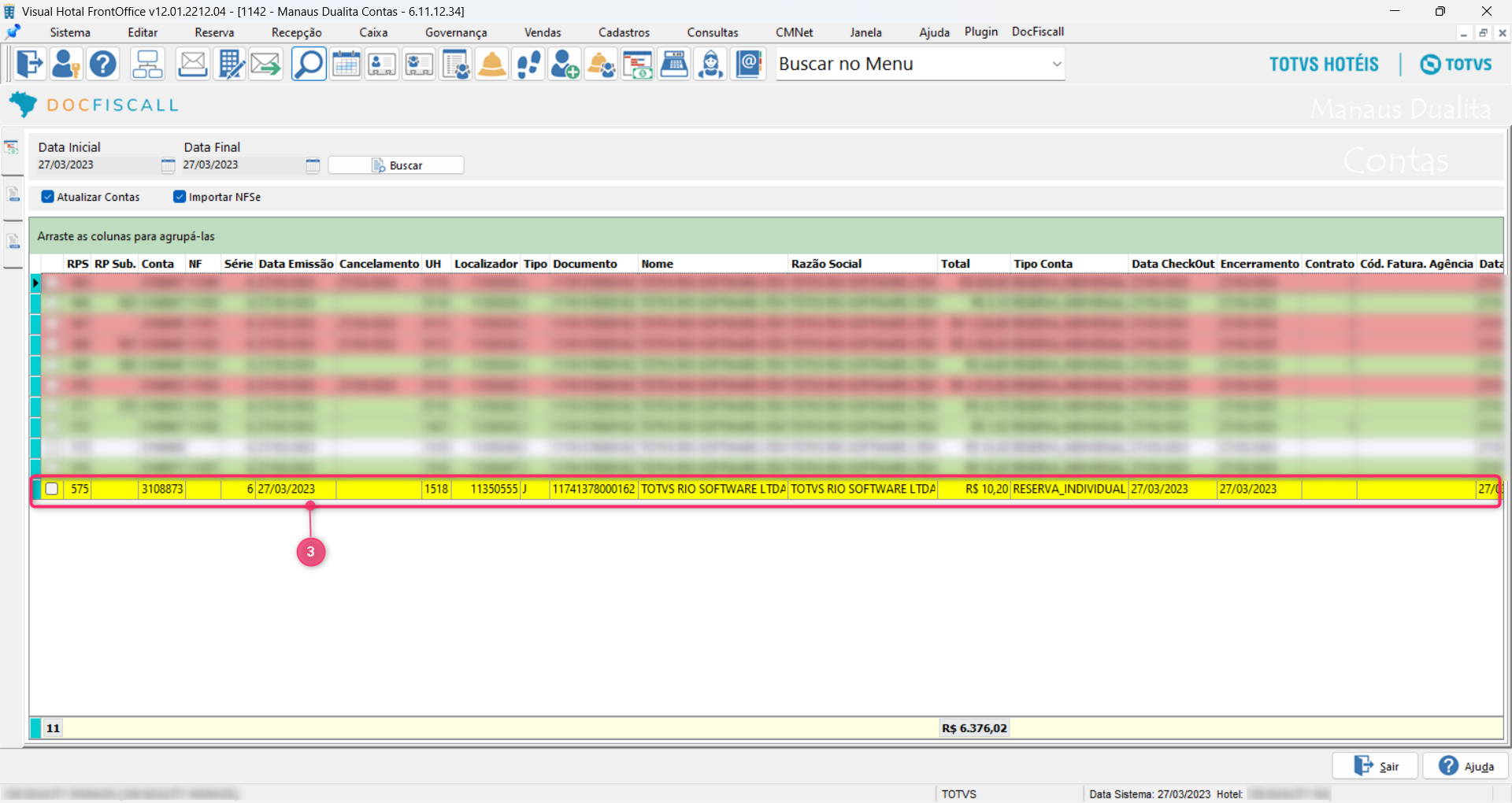Click the footer total R$ 6.376,02
Image resolution: width=1512 pixels, height=803 pixels.
click(x=974, y=728)
